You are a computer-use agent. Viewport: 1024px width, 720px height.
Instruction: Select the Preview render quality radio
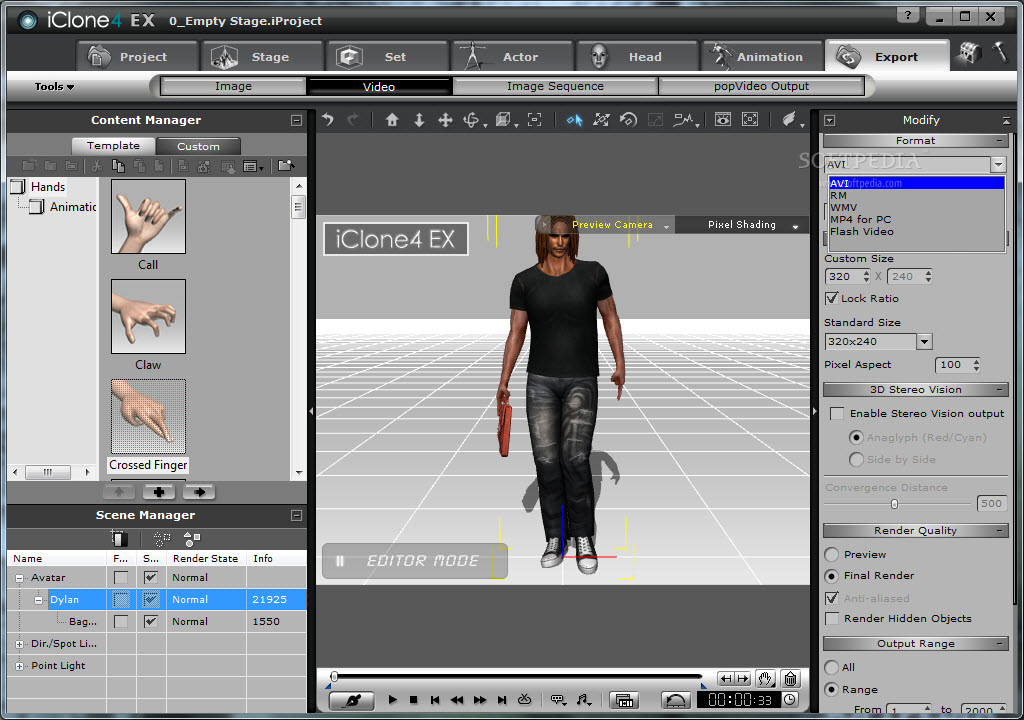point(831,555)
